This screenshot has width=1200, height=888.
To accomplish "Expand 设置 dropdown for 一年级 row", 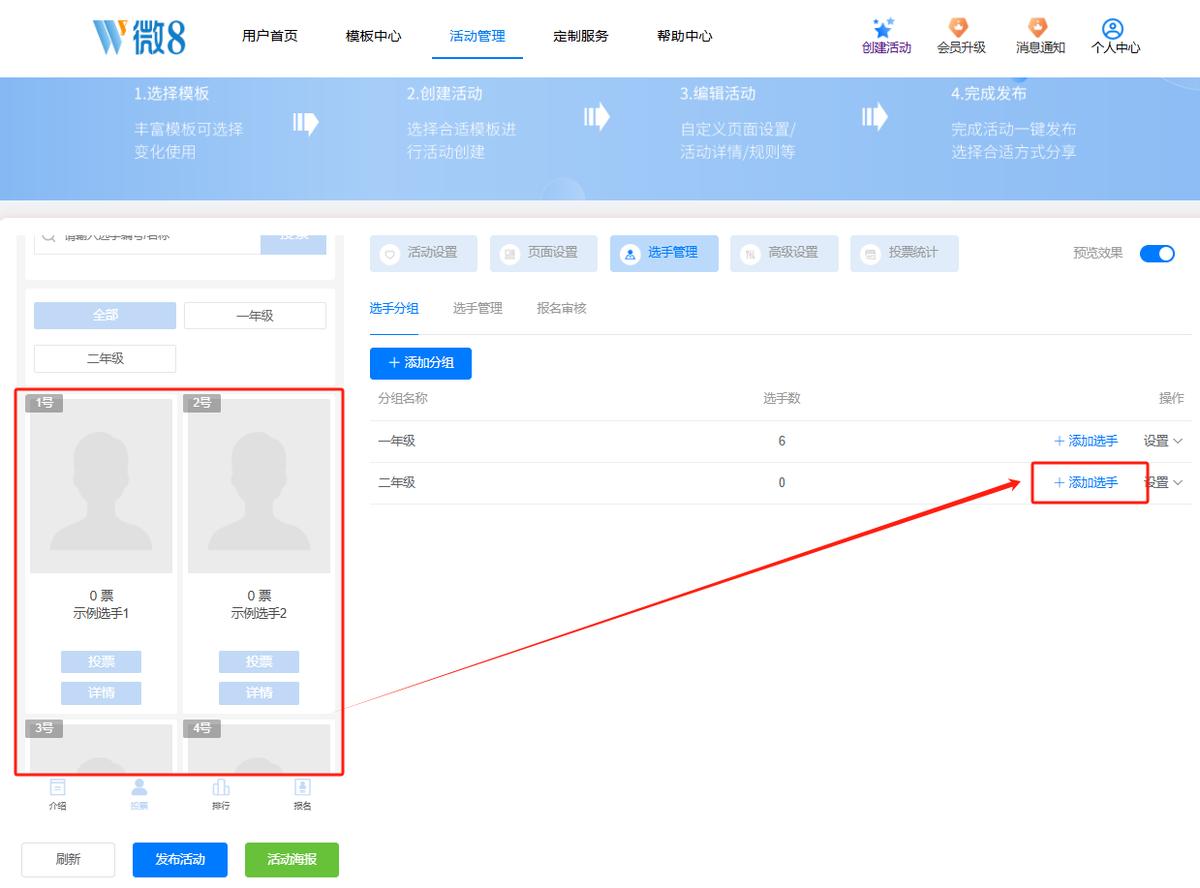I will pyautogui.click(x=1163, y=441).
